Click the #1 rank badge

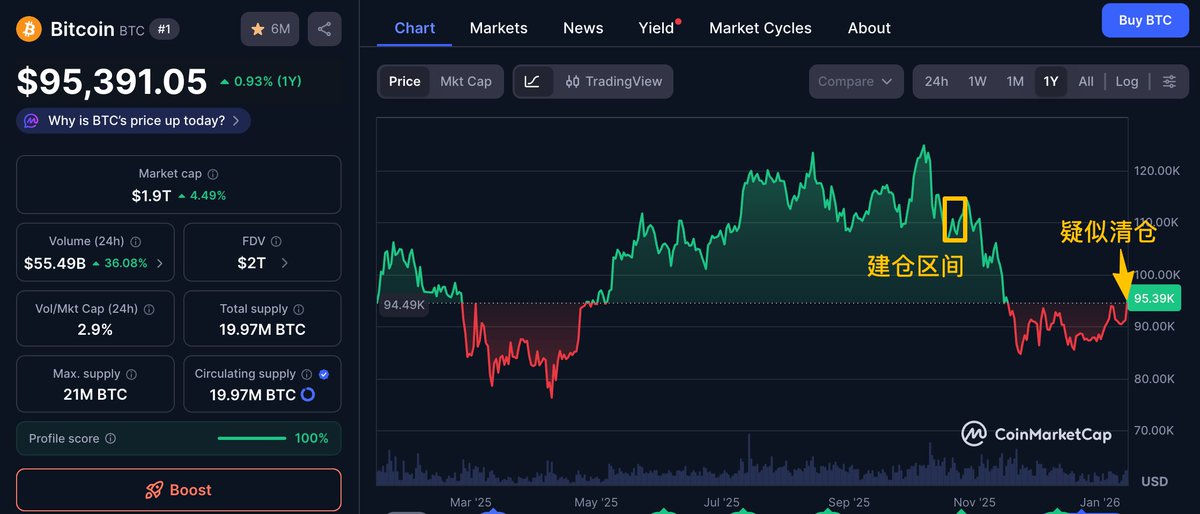coord(165,29)
